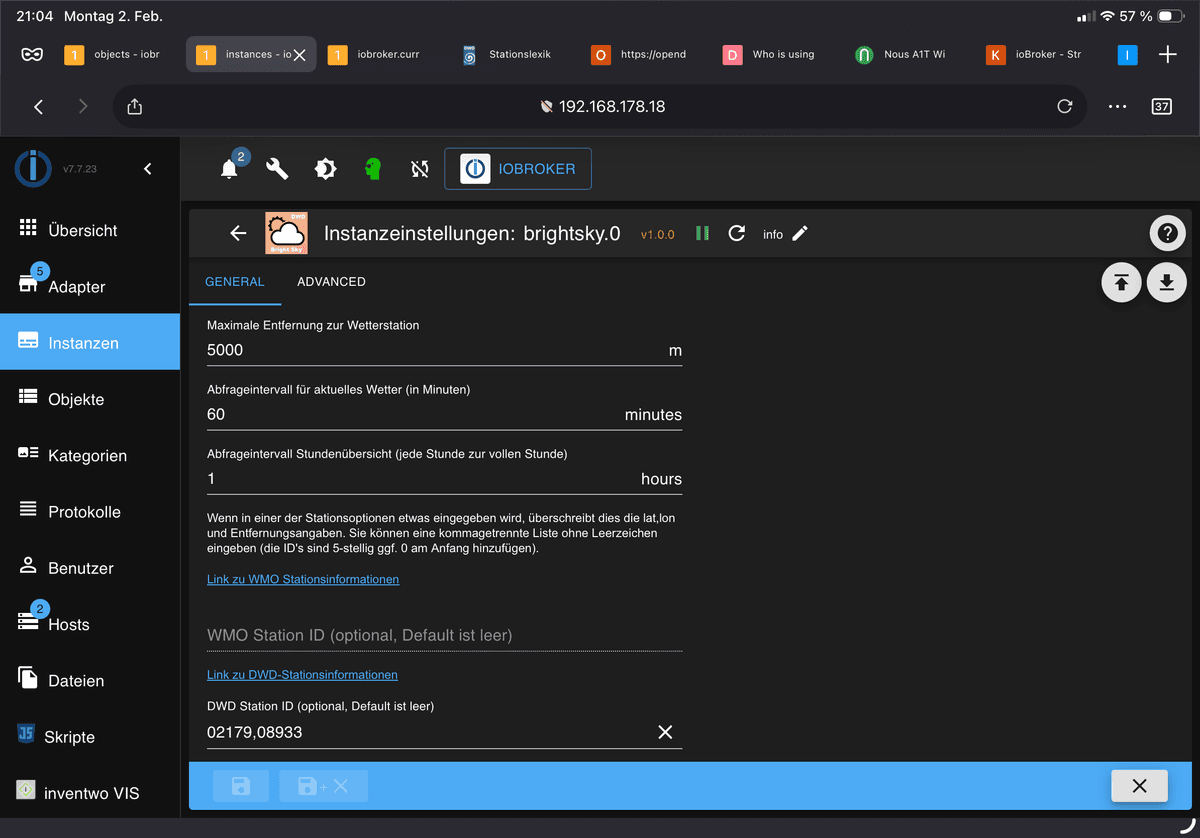Screen dimensions: 1200x838
Task: Open the notifications bell icon
Action: pos(229,169)
